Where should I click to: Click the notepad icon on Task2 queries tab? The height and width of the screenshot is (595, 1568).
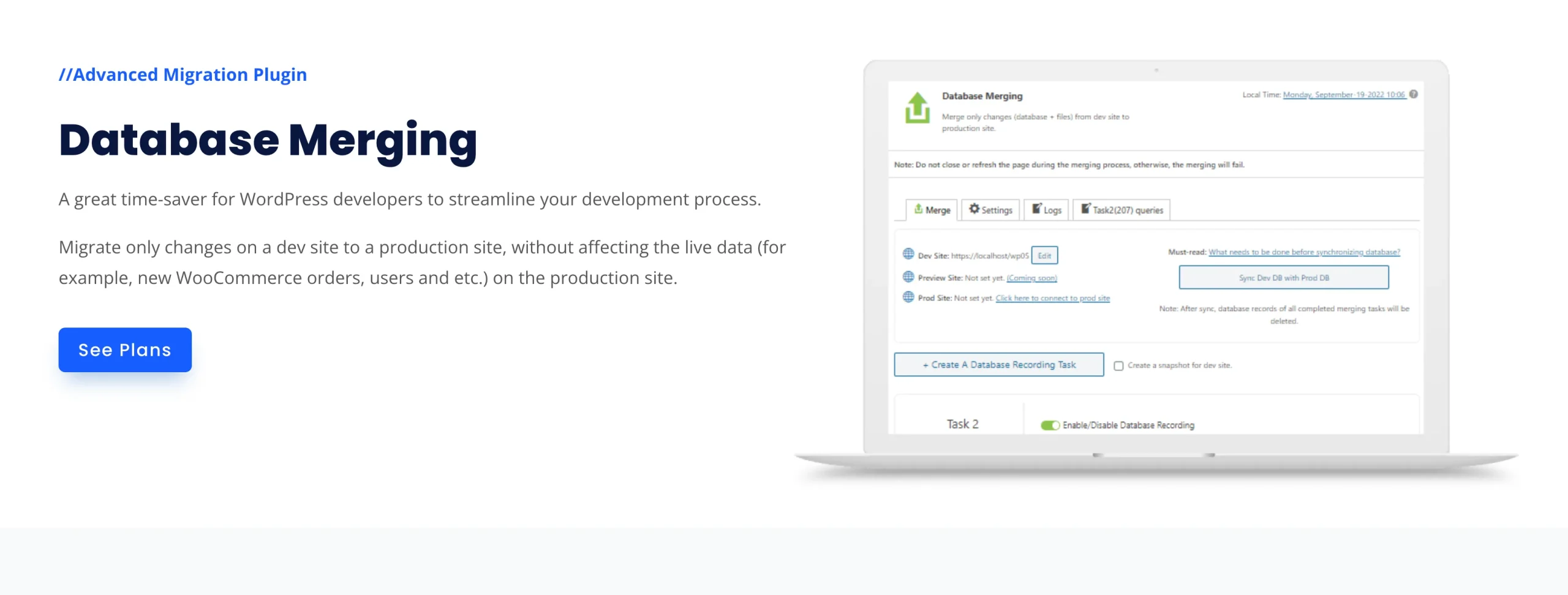(x=1085, y=209)
